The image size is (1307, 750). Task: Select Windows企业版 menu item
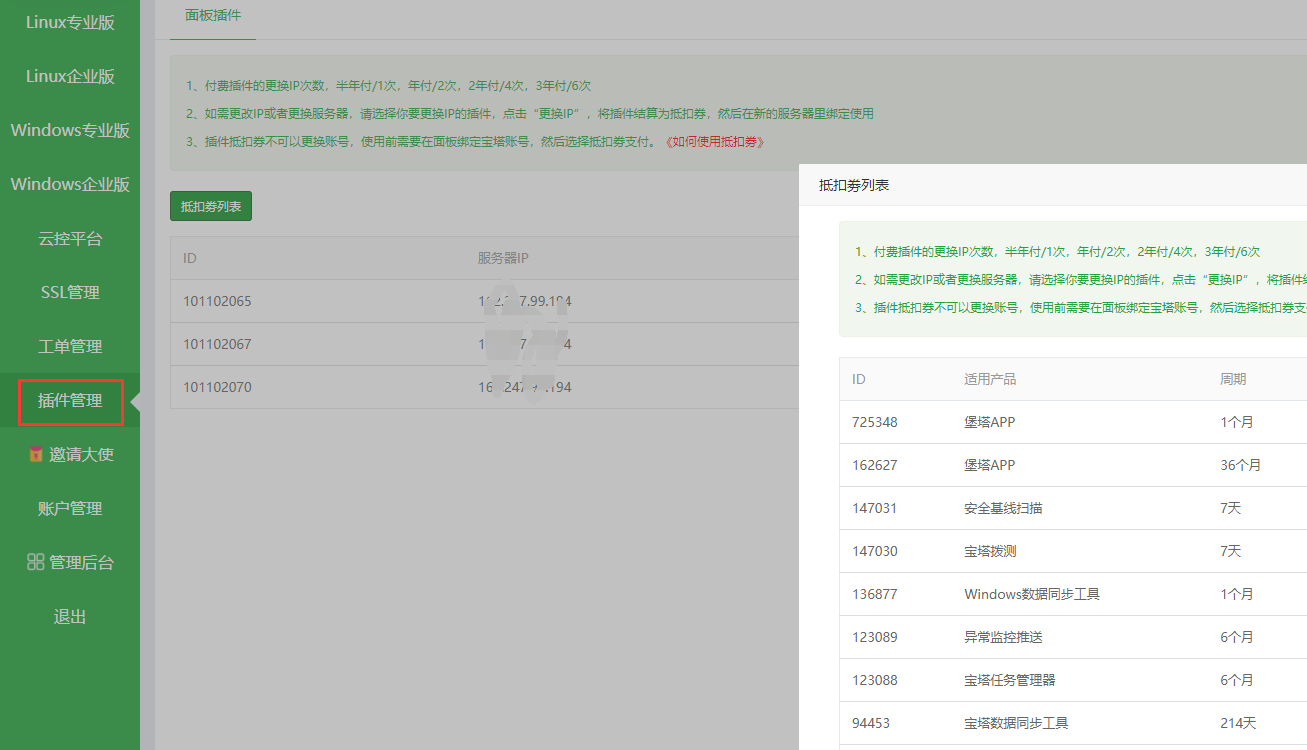click(70, 184)
